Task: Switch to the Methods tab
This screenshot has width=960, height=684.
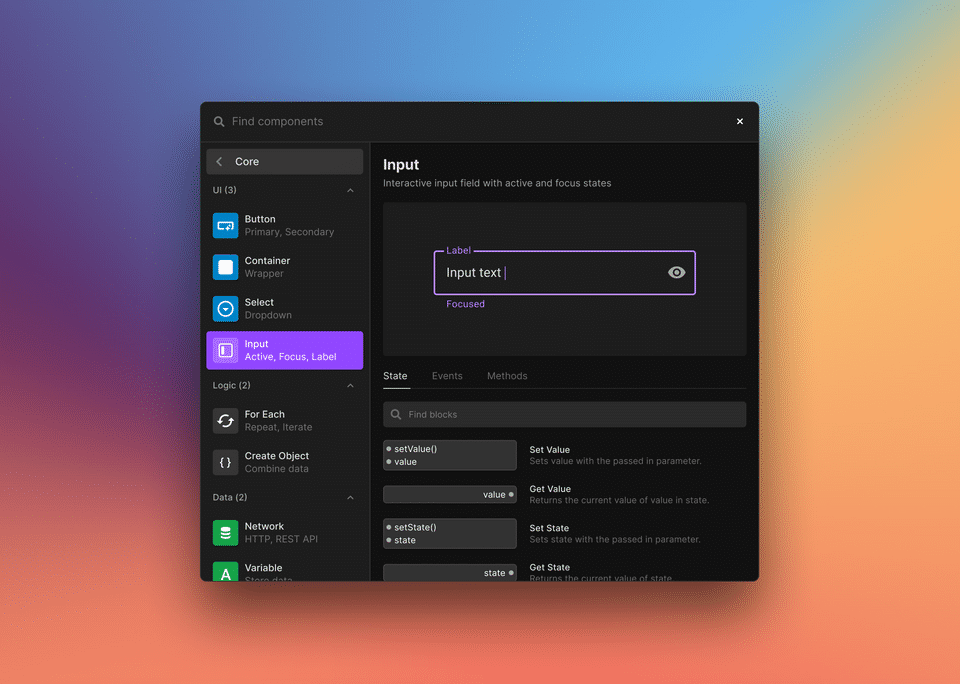Action: tap(507, 376)
